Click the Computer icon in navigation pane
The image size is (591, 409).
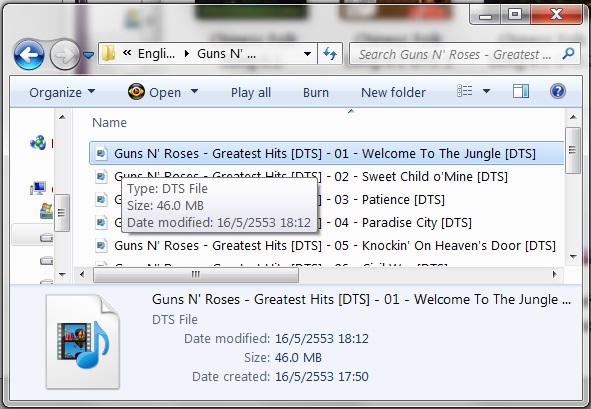pyautogui.click(x=38, y=188)
